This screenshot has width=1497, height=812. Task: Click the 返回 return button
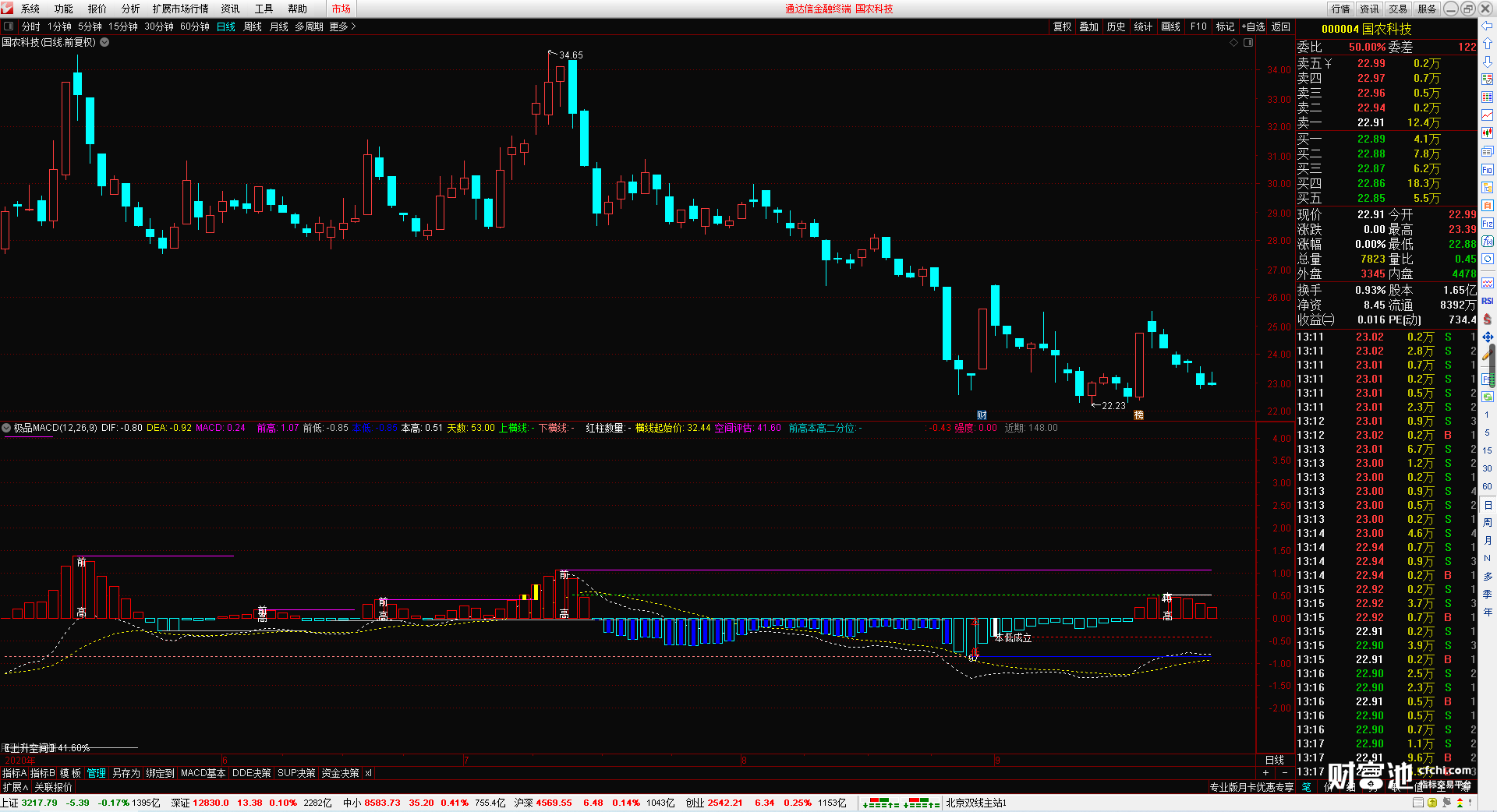[x=1281, y=26]
